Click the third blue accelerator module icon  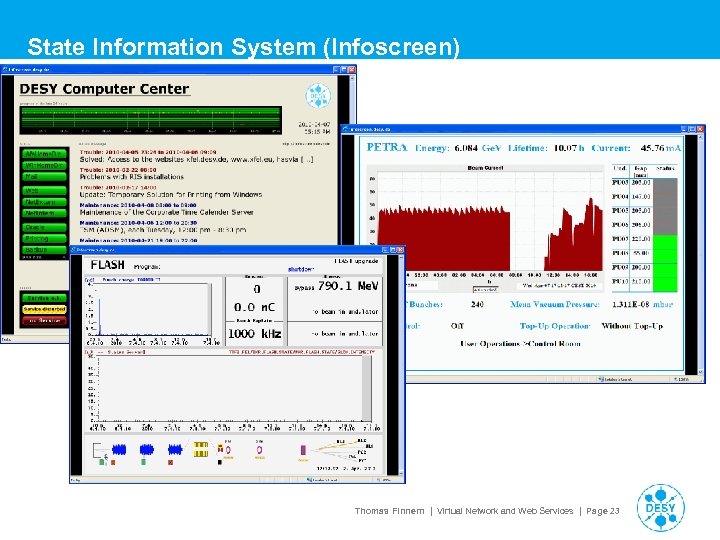click(175, 449)
